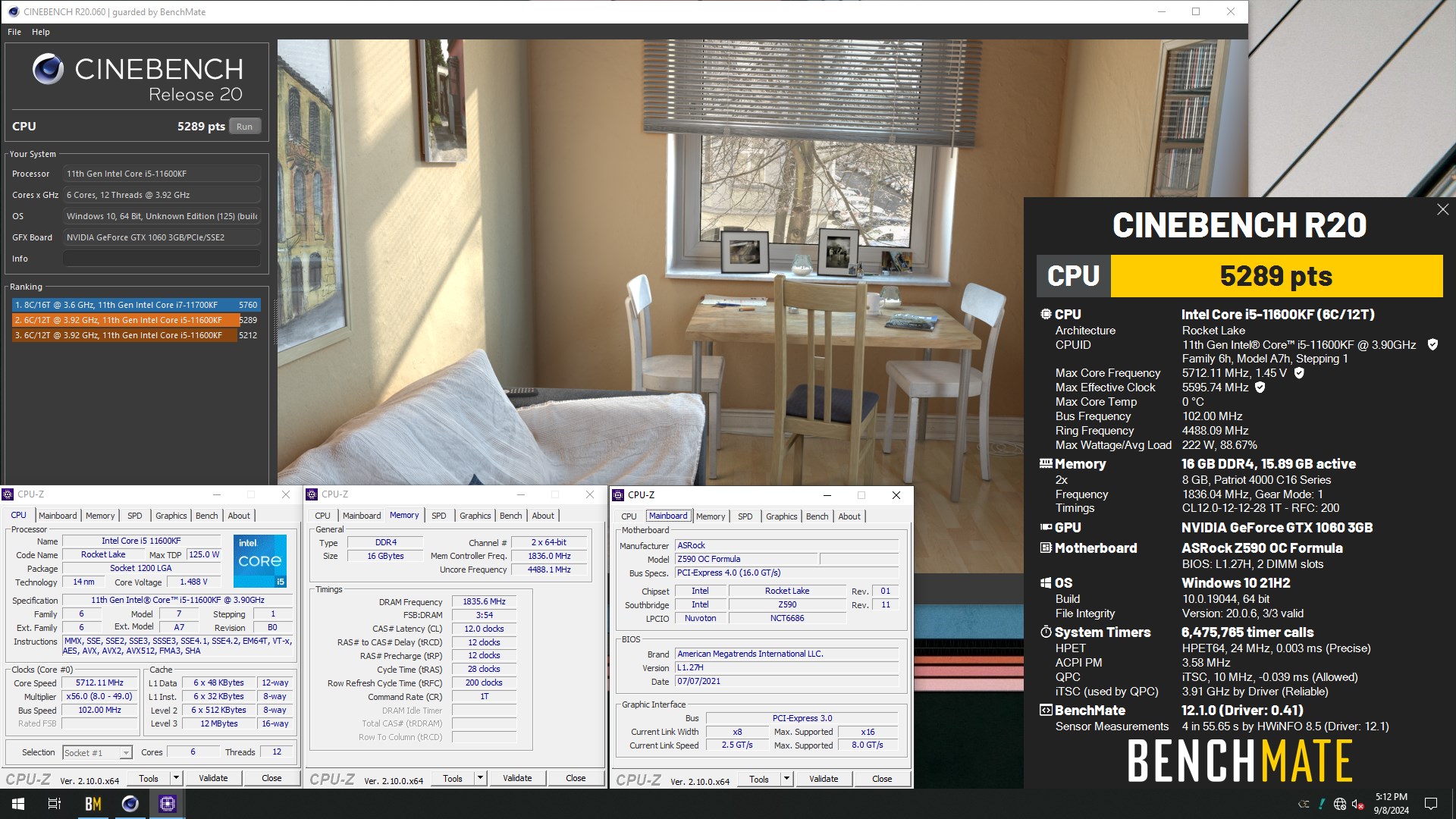Select the CPU tab in the memory timings CPU-Z window
Image resolution: width=1456 pixels, height=819 pixels.
tap(323, 516)
